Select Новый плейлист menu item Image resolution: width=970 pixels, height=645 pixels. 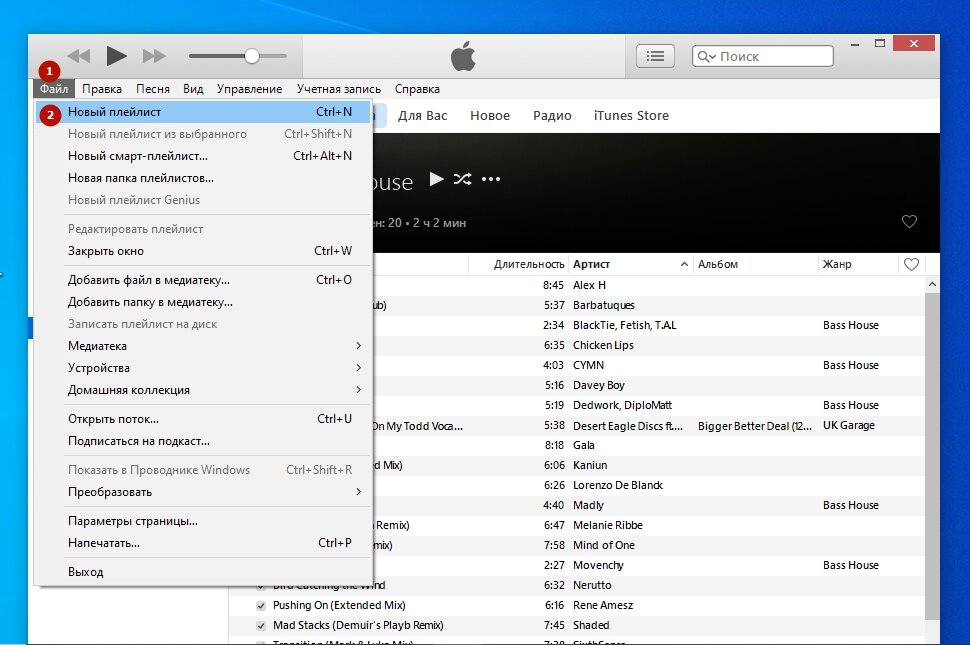click(x=204, y=112)
